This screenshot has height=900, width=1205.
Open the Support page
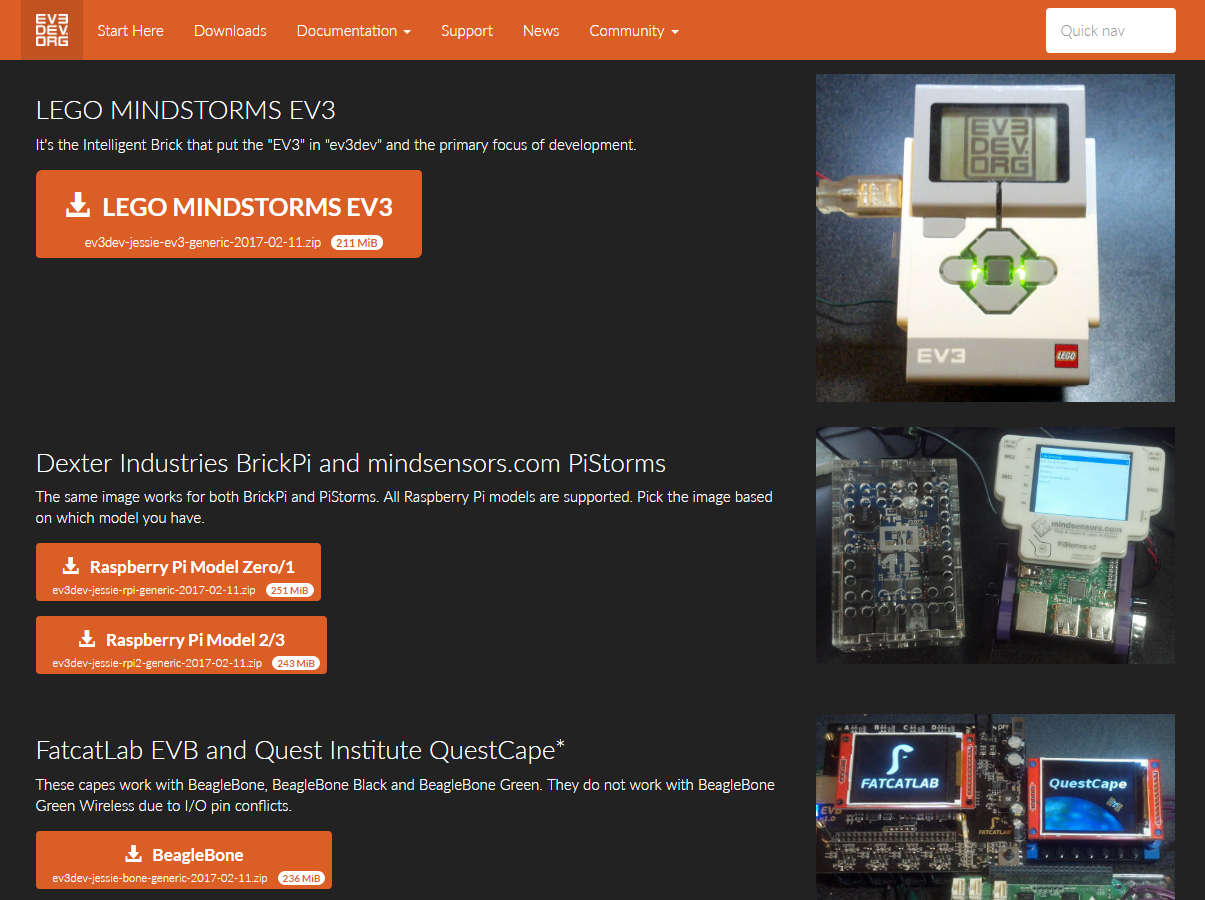coord(467,31)
